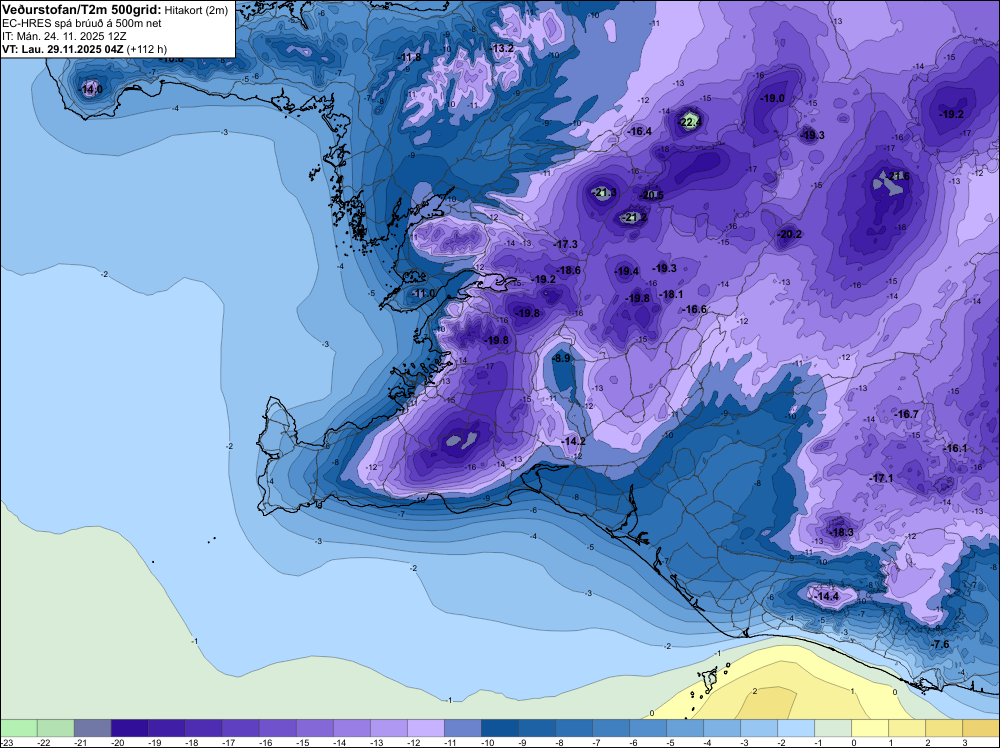Screen dimensions: 1000x748
Task: Pick the dark blue -10 legend swatch
Action: tap(499, 728)
